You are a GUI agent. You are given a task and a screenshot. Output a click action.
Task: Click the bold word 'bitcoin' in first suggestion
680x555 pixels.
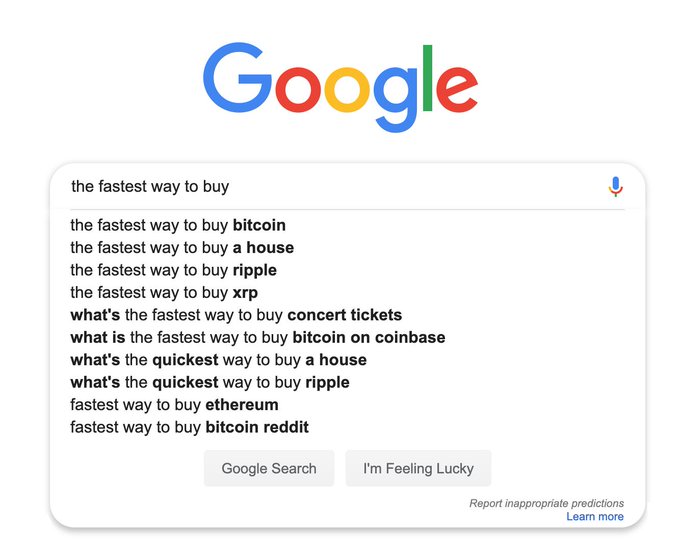coord(259,225)
